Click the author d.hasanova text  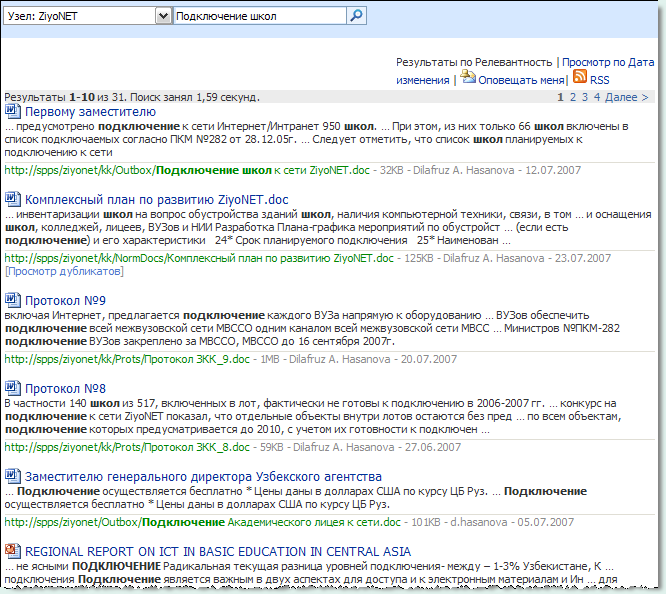(x=479, y=522)
